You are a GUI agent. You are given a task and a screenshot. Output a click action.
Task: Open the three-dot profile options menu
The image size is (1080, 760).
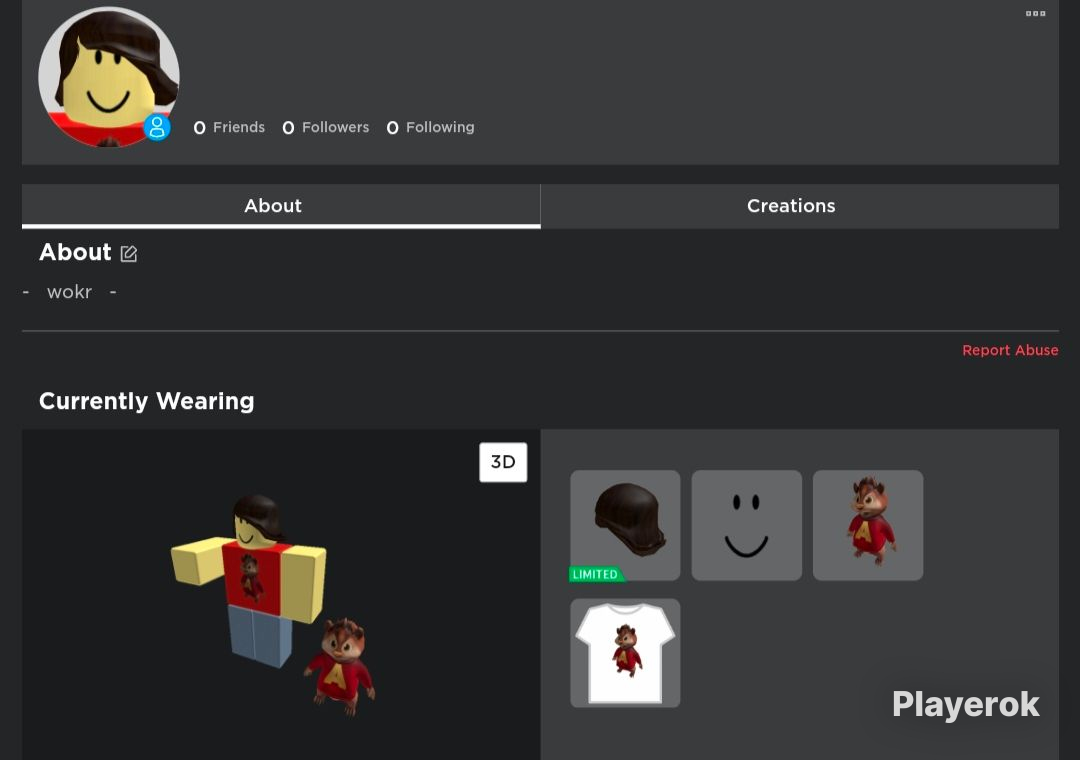pyautogui.click(x=1035, y=14)
